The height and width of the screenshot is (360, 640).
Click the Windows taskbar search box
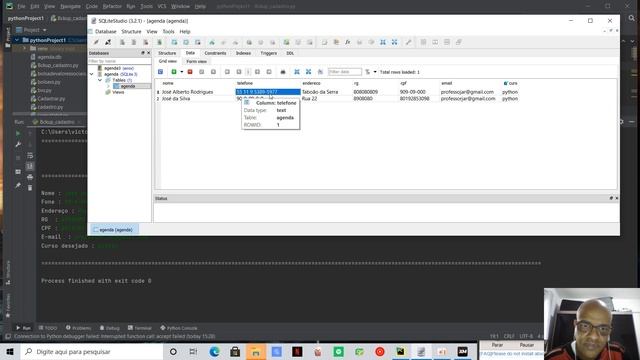(x=91, y=351)
